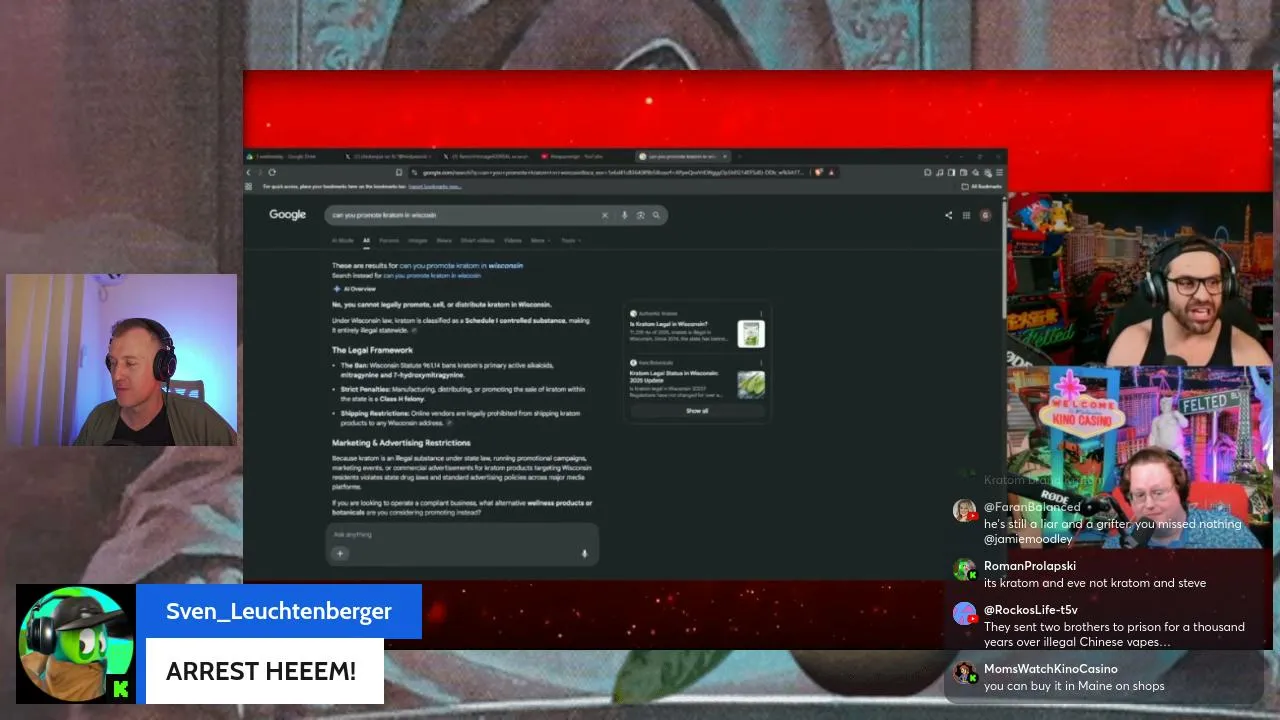Viewport: 1280px width, 720px height.
Task: Click the corrected 'wisconsin' results link
Action: pyautogui.click(x=461, y=265)
